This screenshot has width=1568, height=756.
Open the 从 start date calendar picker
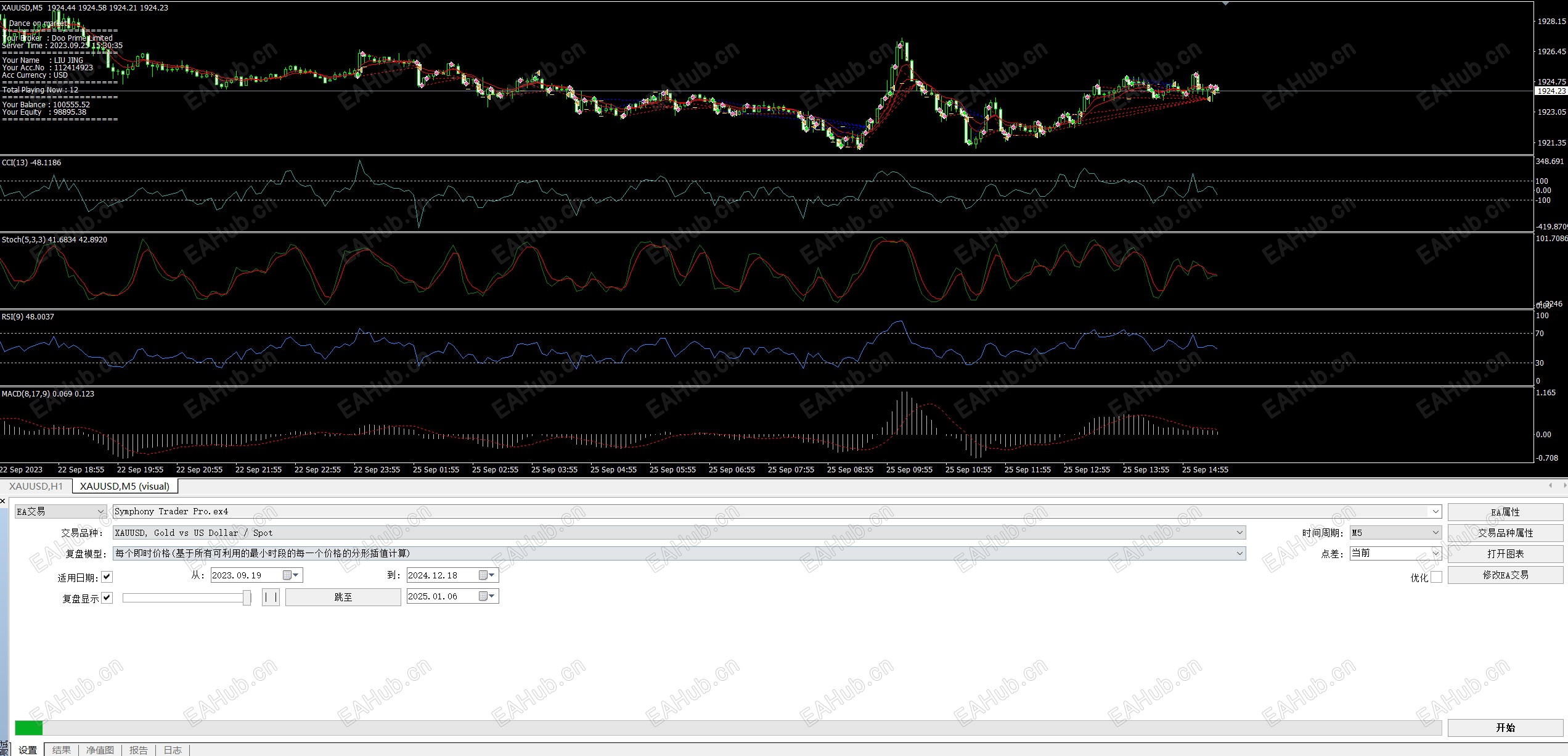[x=291, y=575]
